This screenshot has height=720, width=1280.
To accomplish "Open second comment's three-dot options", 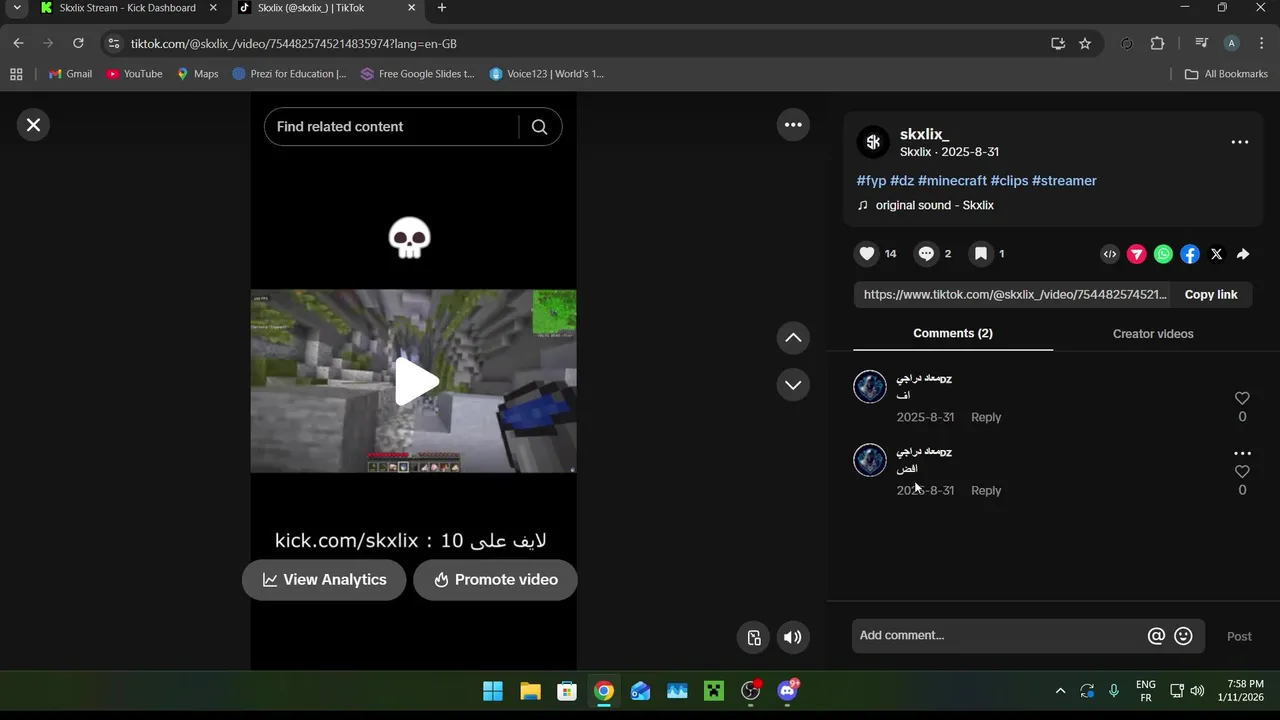I will [1242, 453].
